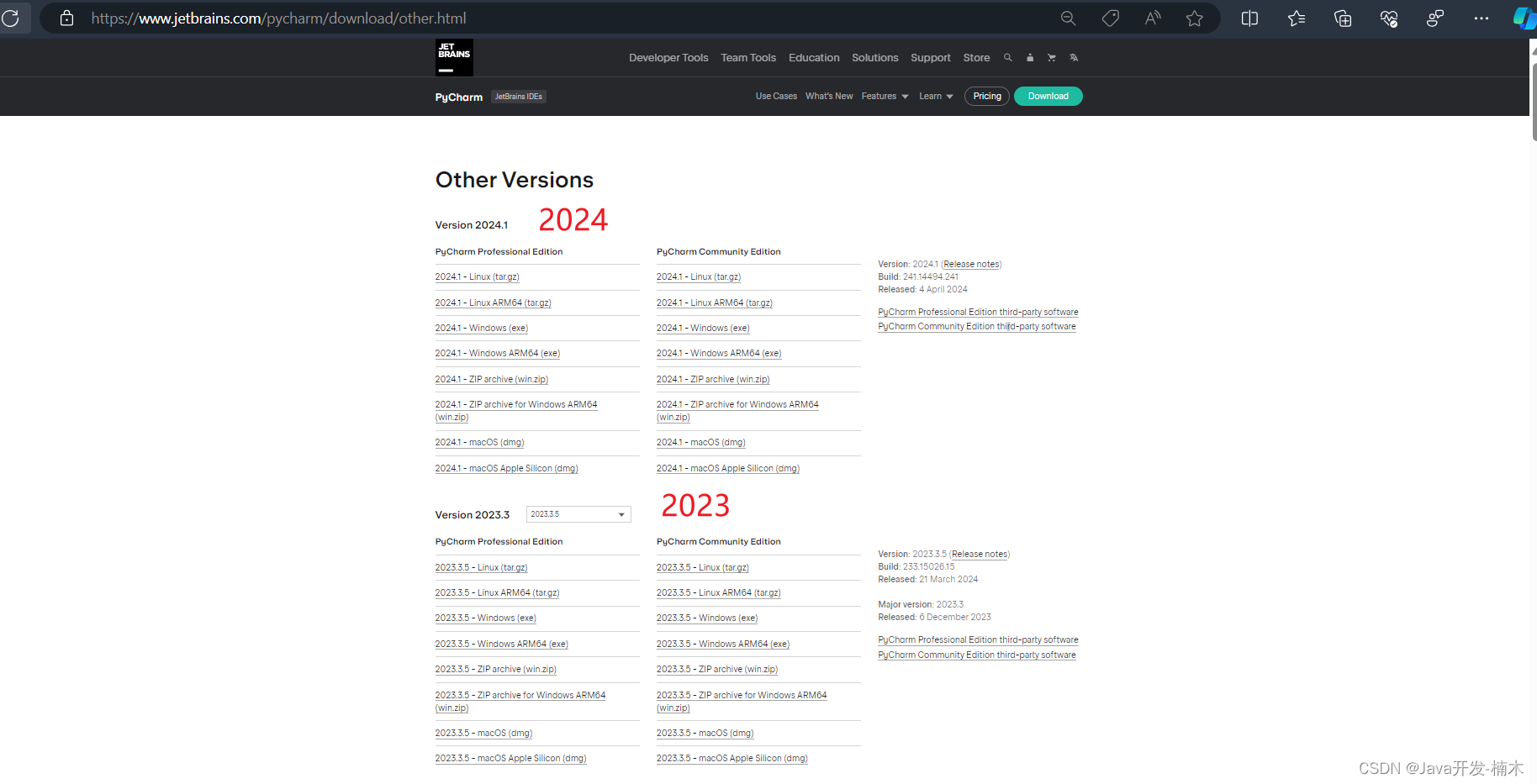This screenshot has width=1537, height=784.
Task: Download Professional 2023.3.5 Windows exe
Action: point(485,618)
